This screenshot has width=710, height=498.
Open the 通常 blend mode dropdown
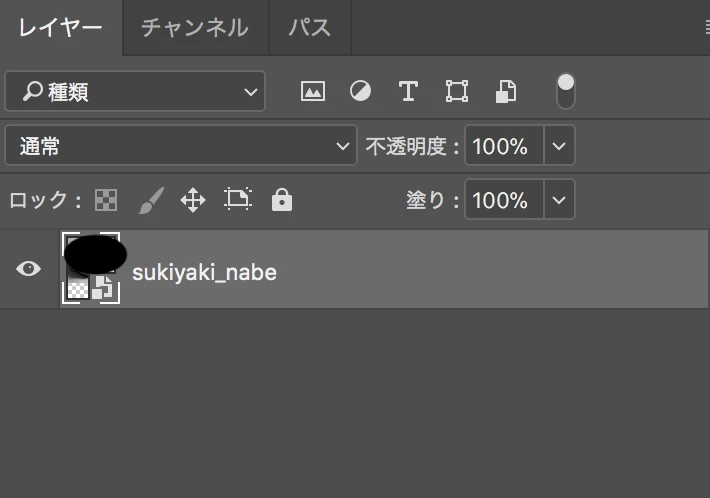click(181, 145)
